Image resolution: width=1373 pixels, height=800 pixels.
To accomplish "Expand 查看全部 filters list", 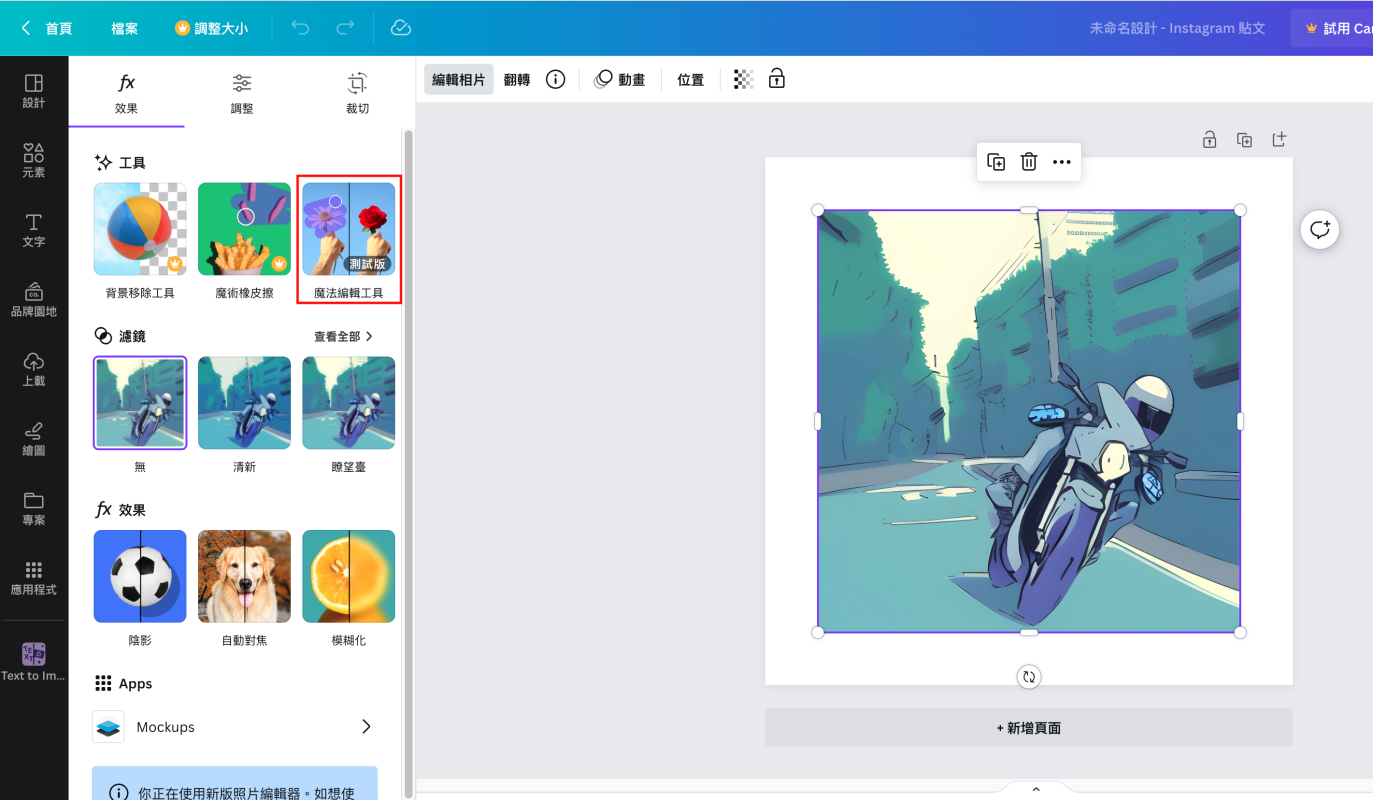I will click(x=343, y=337).
